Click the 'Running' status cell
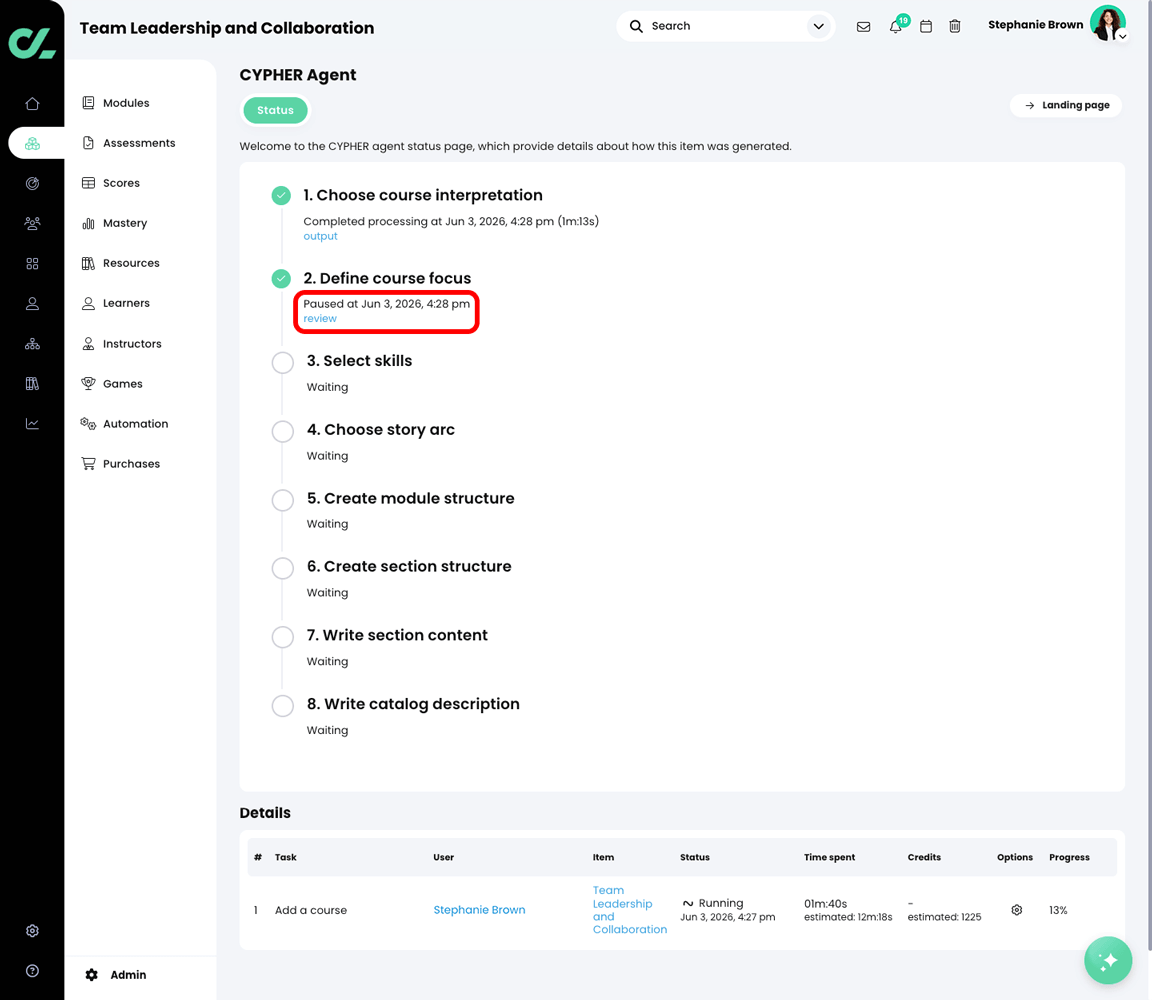This screenshot has width=1152, height=1000. (720, 903)
